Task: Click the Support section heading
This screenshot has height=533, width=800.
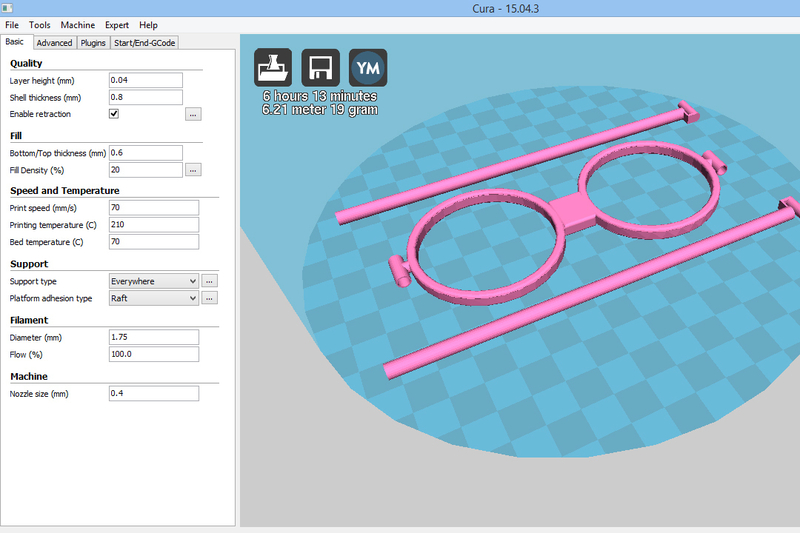Action: point(29,264)
